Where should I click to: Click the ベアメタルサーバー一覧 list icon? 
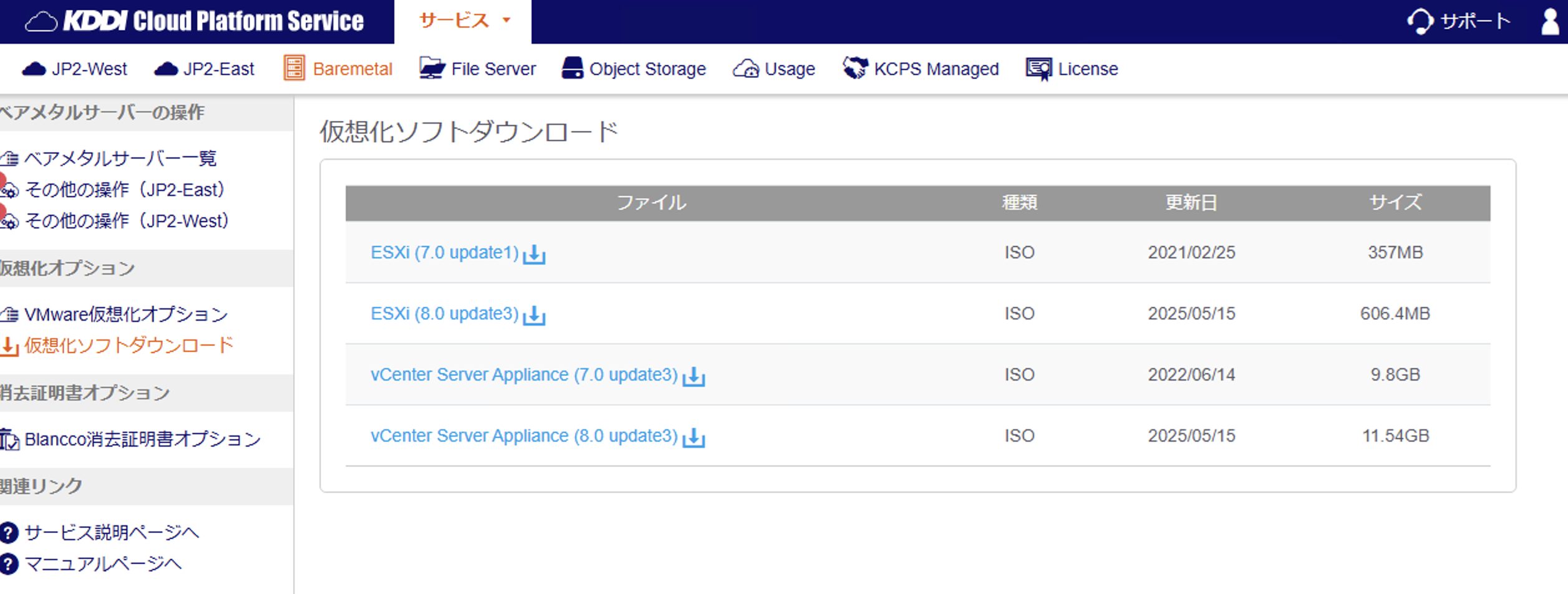pos(9,158)
